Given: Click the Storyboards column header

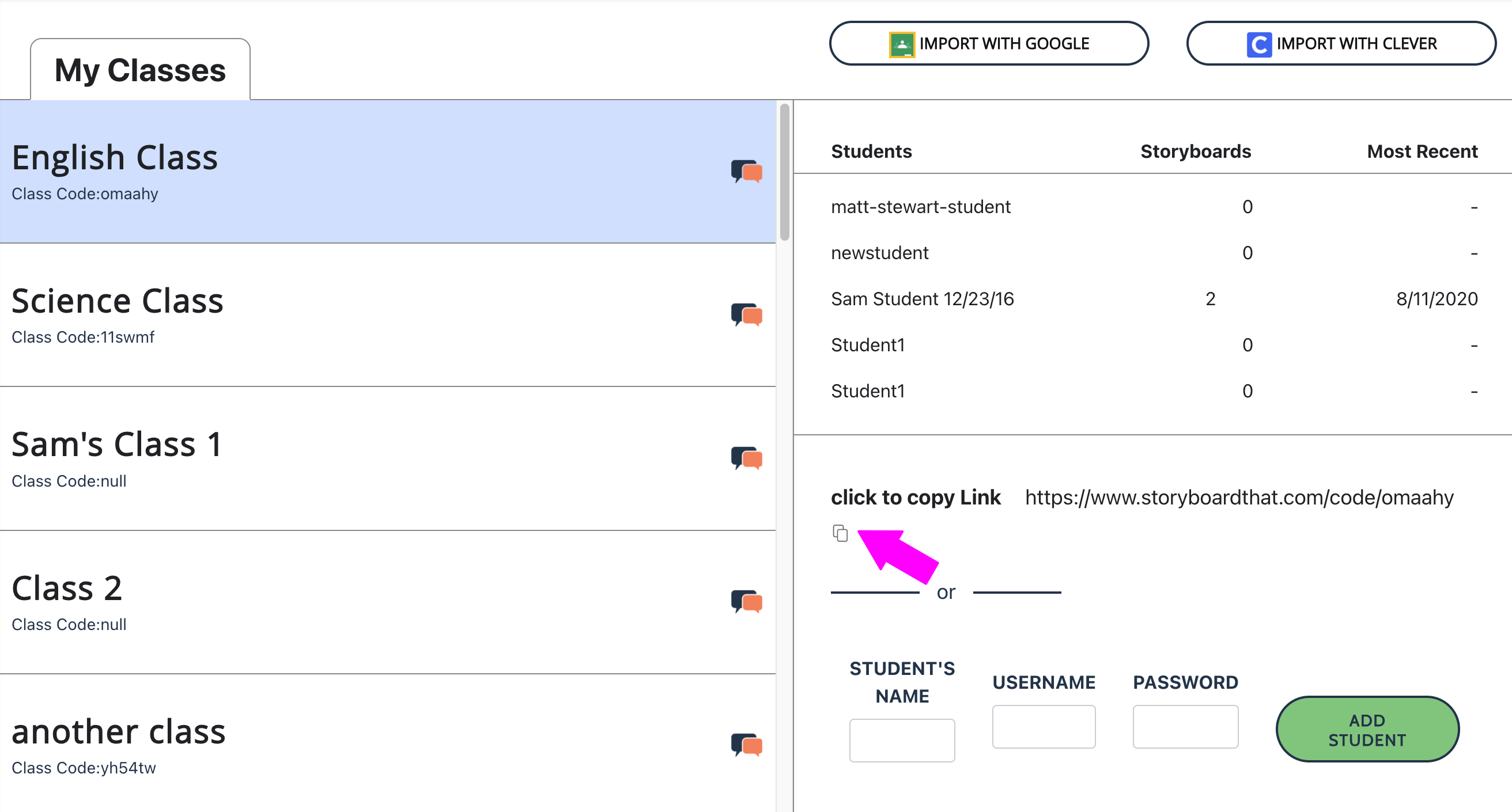Looking at the screenshot, I should point(1195,151).
